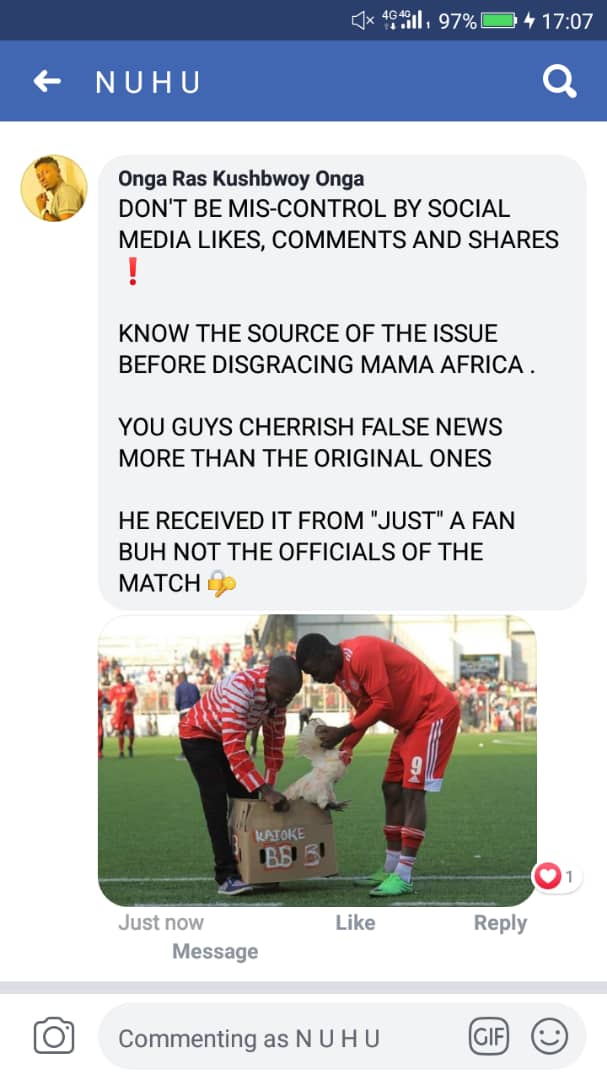This screenshot has width=607, height=1080.
Task: Tap the battery indicator in status bar
Action: click(499, 21)
